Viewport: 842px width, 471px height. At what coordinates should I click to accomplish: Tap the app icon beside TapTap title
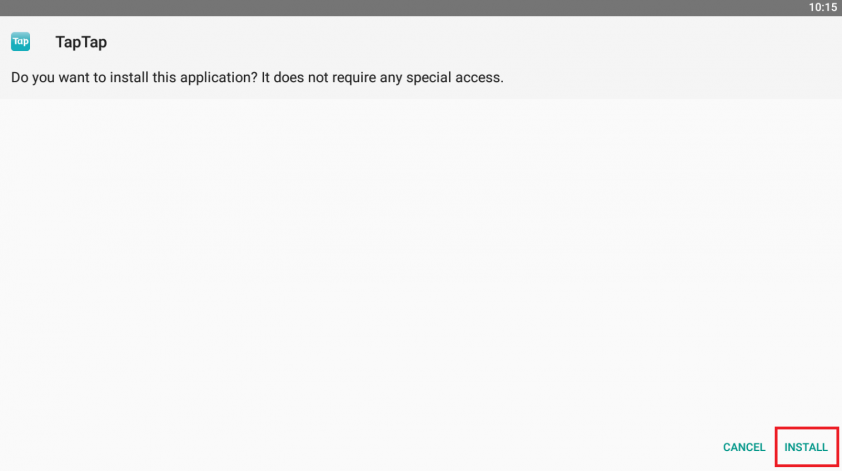tap(20, 41)
